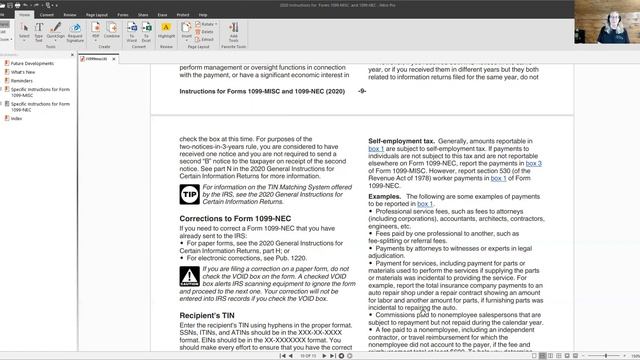This screenshot has height=360, width=640.
Task: Expand Specific Instructions for Form 1099-MISC bookmark
Action: [x=1, y=89]
